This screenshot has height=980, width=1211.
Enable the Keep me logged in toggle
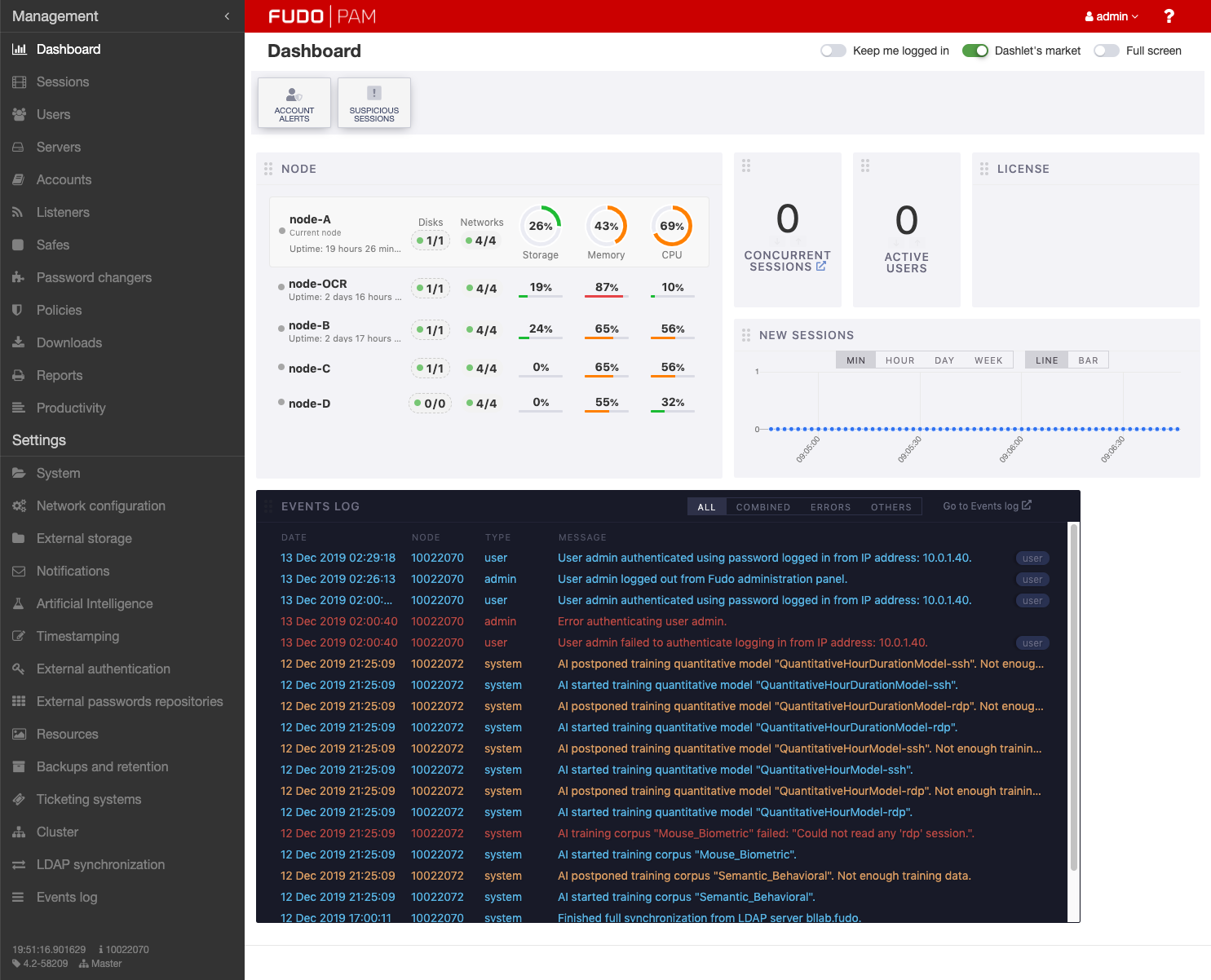tap(833, 51)
